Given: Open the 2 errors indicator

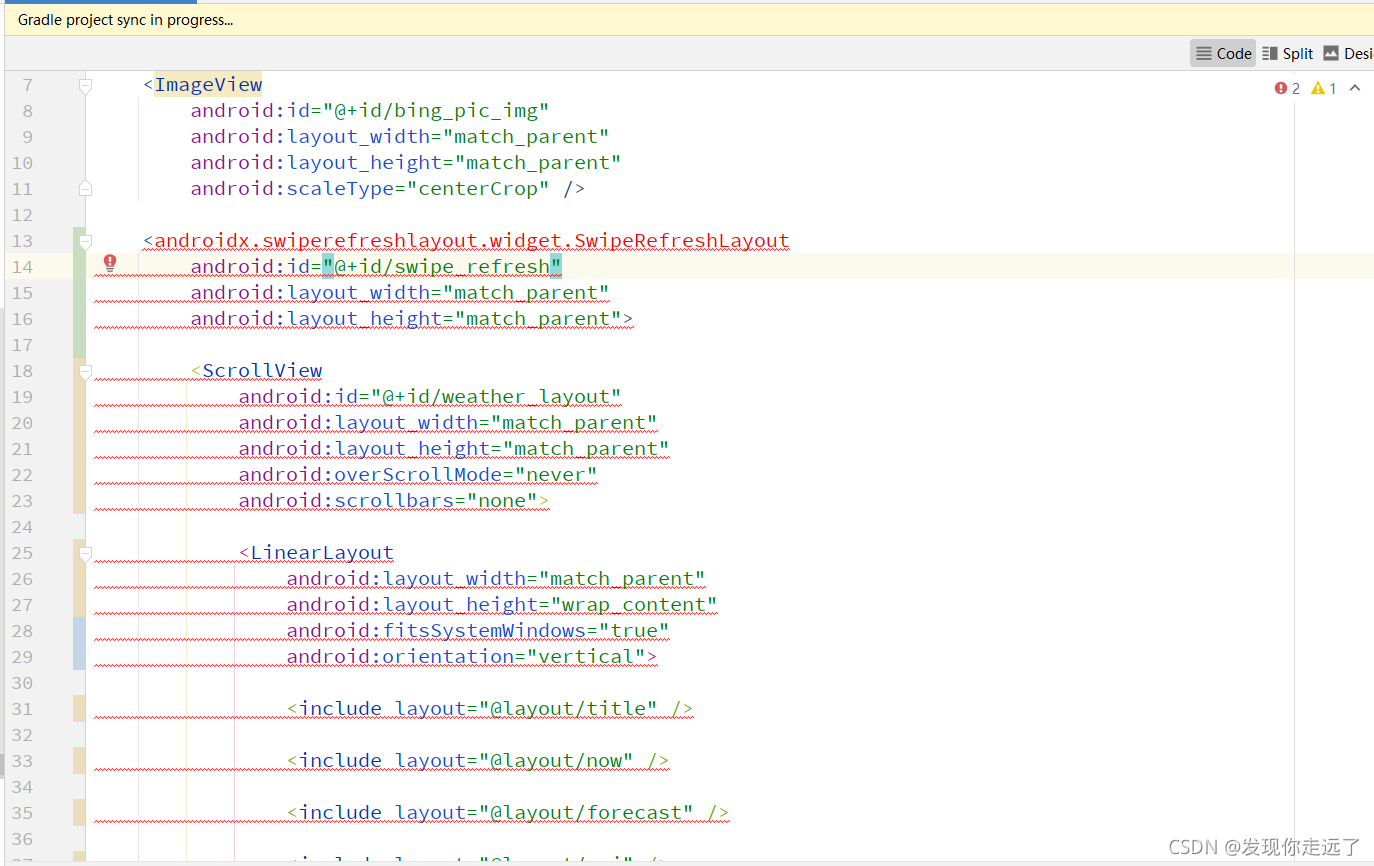Looking at the screenshot, I should tap(1287, 88).
